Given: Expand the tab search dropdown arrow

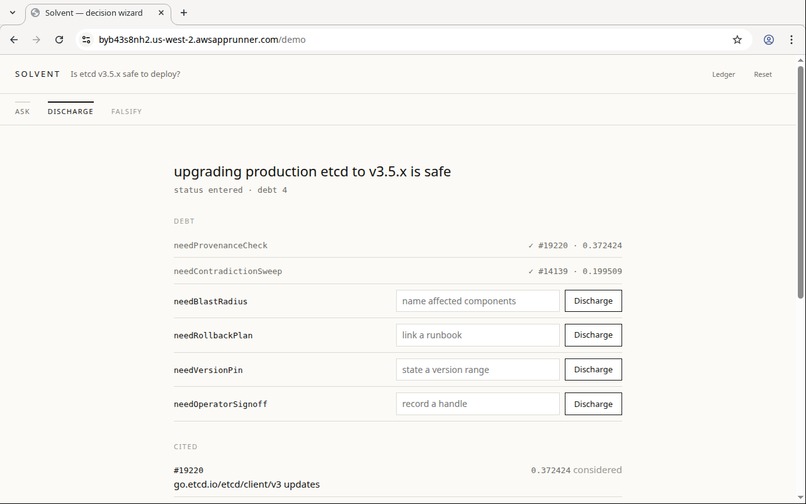Looking at the screenshot, I should tap(12, 13).
